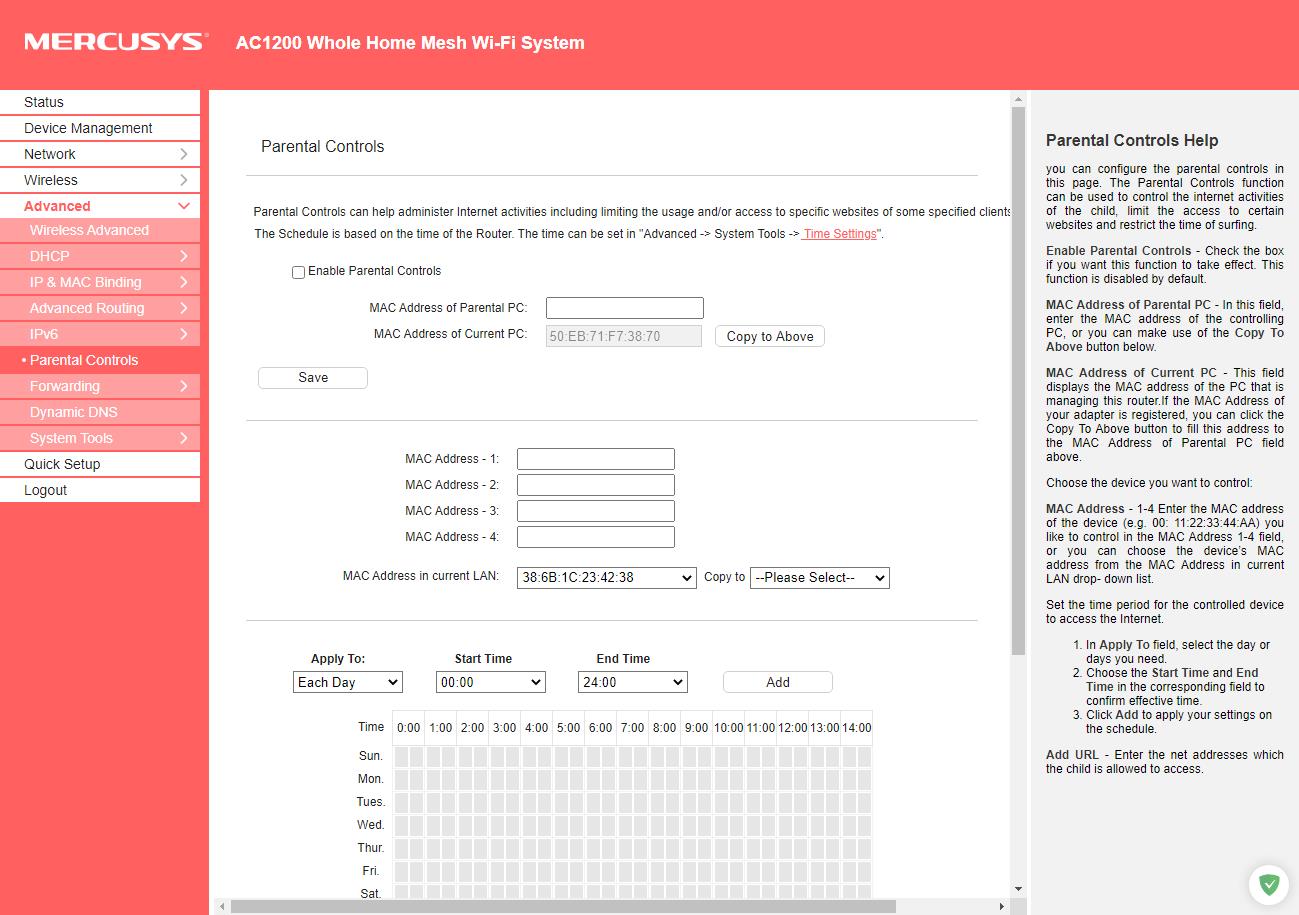Enable Parental Controls checkbox

[298, 272]
